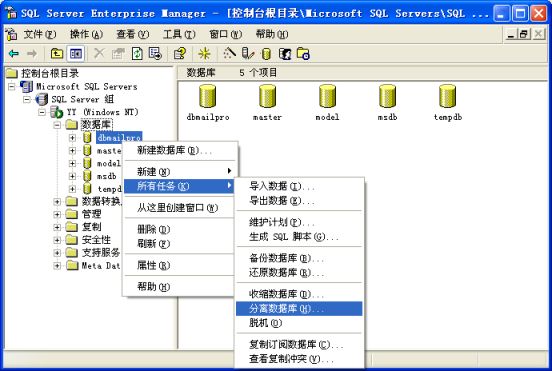
Task: Expand the 复制 folder node
Action: (57, 227)
